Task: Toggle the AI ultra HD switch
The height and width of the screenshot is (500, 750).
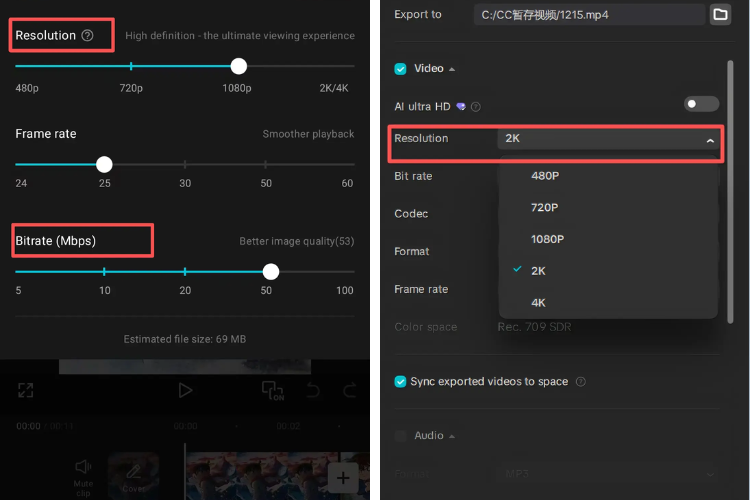Action: [701, 104]
